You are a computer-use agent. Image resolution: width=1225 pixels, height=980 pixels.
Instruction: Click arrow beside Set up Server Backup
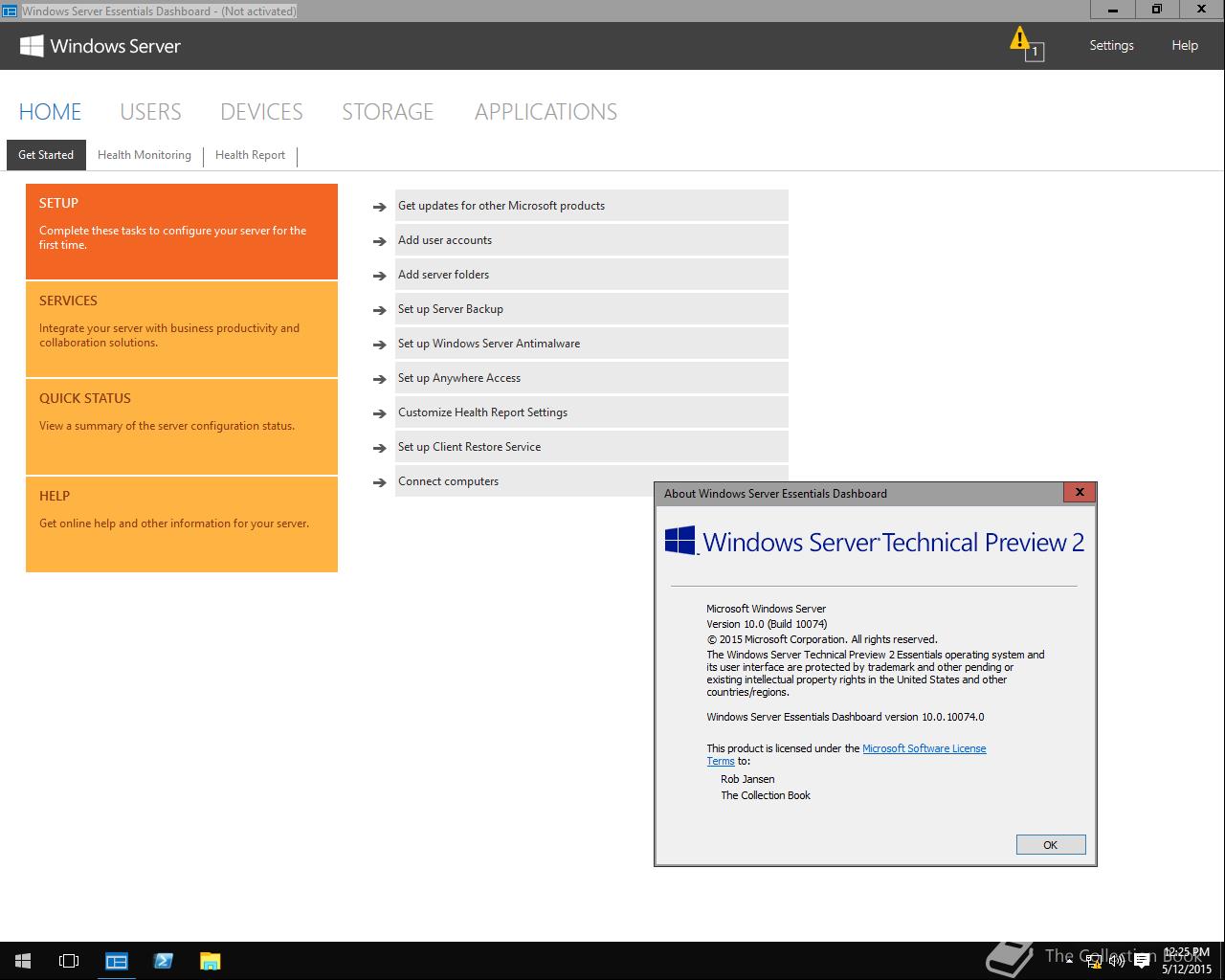coord(380,310)
